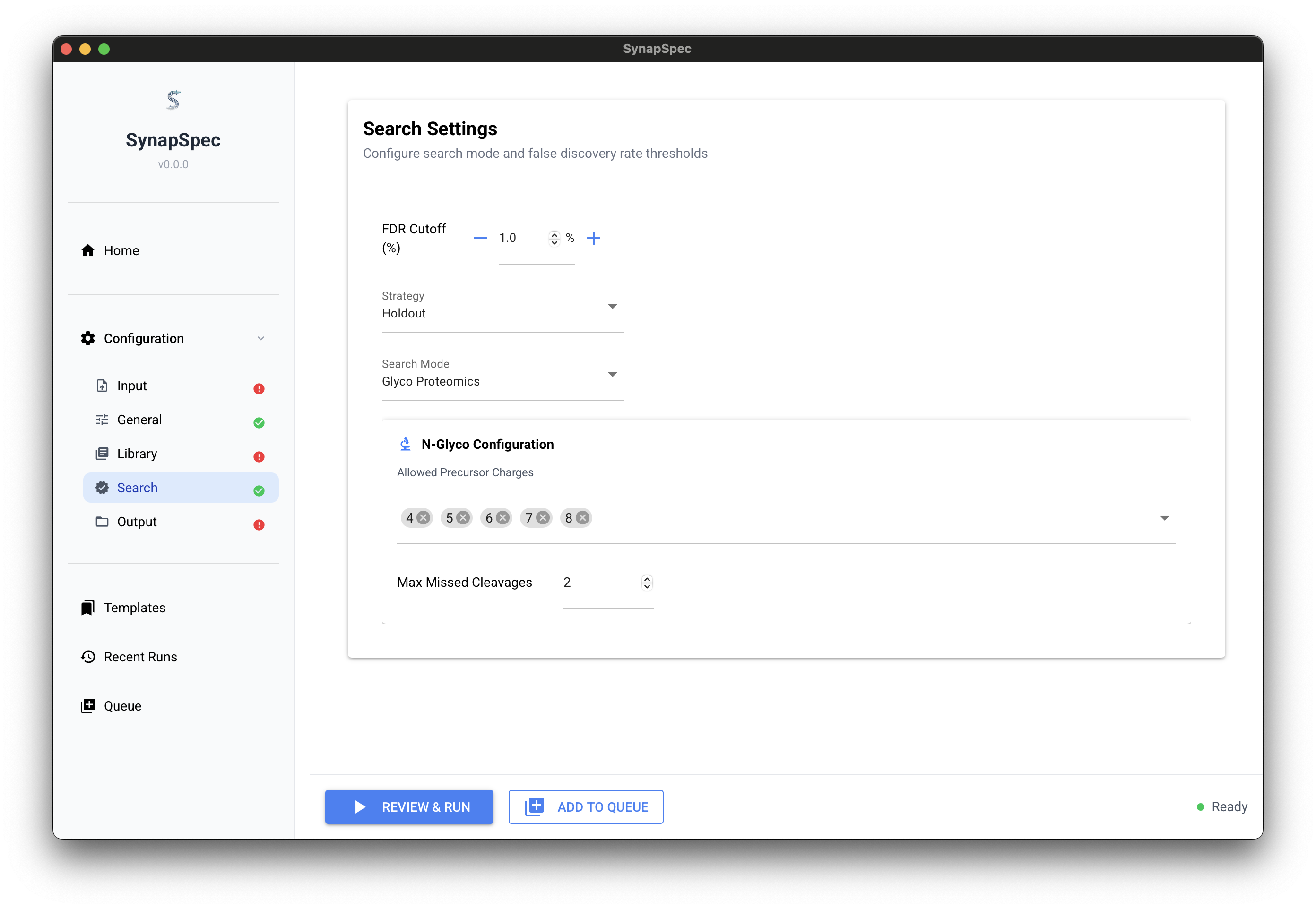Click the Configuration gear icon
The width and height of the screenshot is (1316, 909).
(88, 338)
